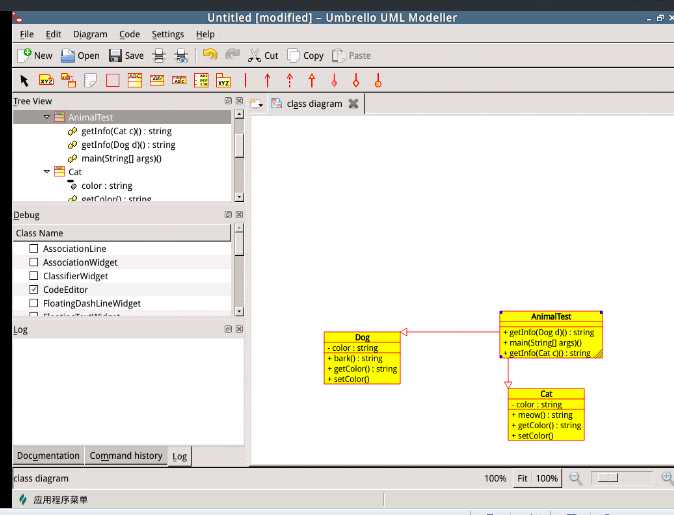Click Tree View scrollbar down arrow
The height and width of the screenshot is (515, 674).
coord(239,197)
